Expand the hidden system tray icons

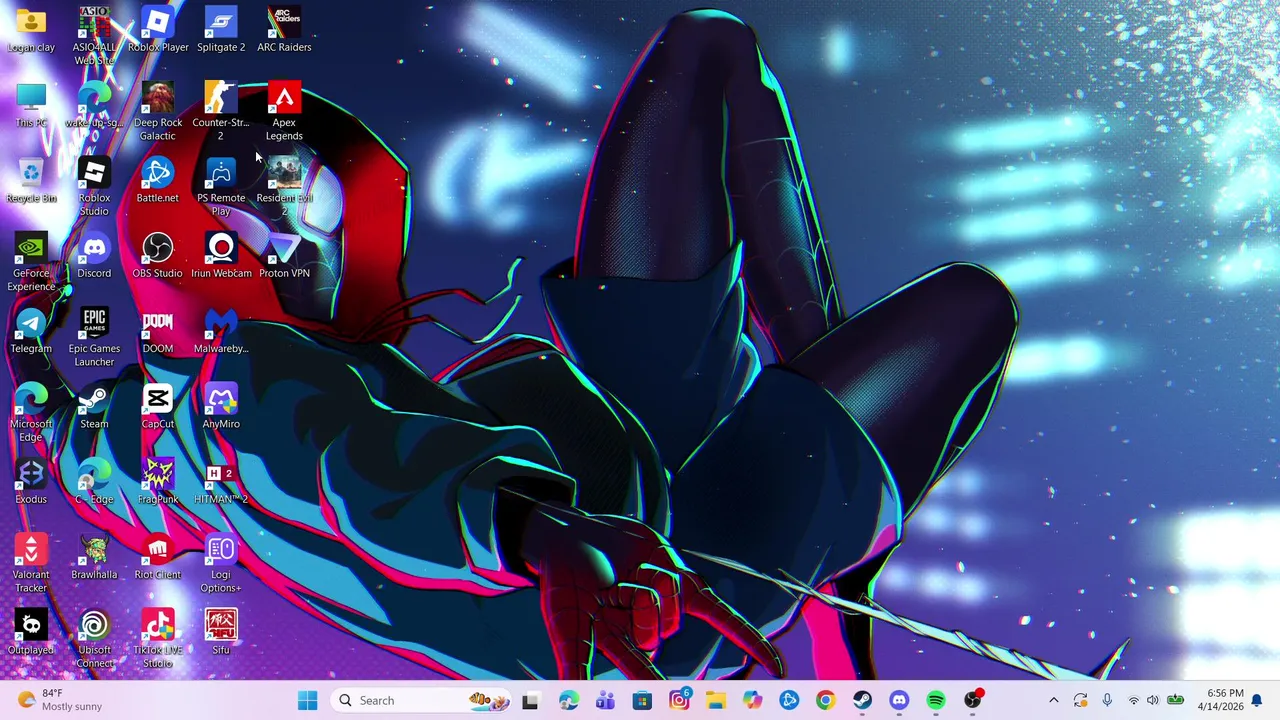(x=1053, y=700)
